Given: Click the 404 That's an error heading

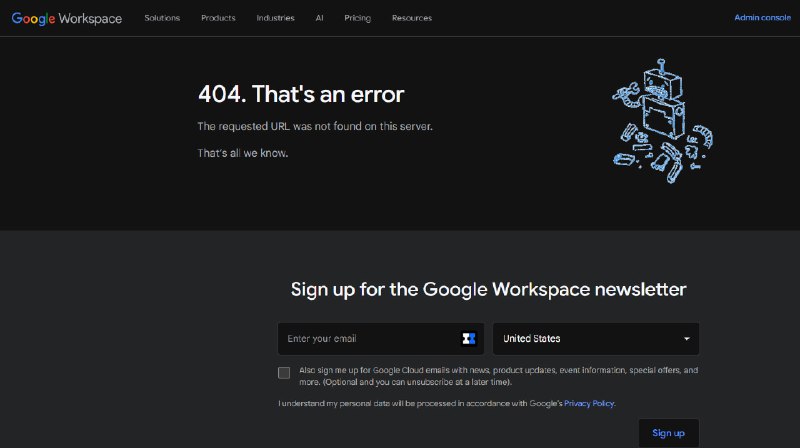Looking at the screenshot, I should click(x=301, y=94).
